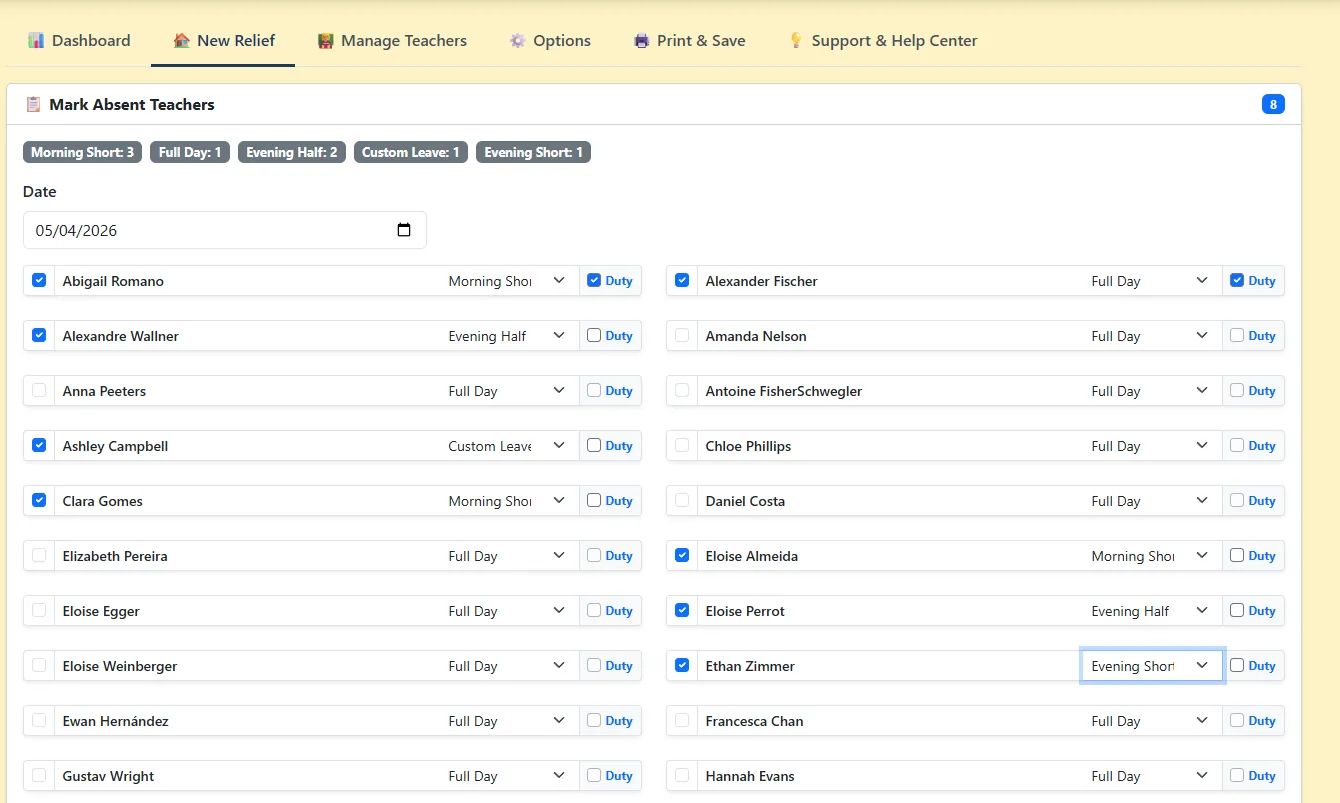Screen dimensions: 1340x803
Task: Click the New Relief house icon
Action: 181,41
